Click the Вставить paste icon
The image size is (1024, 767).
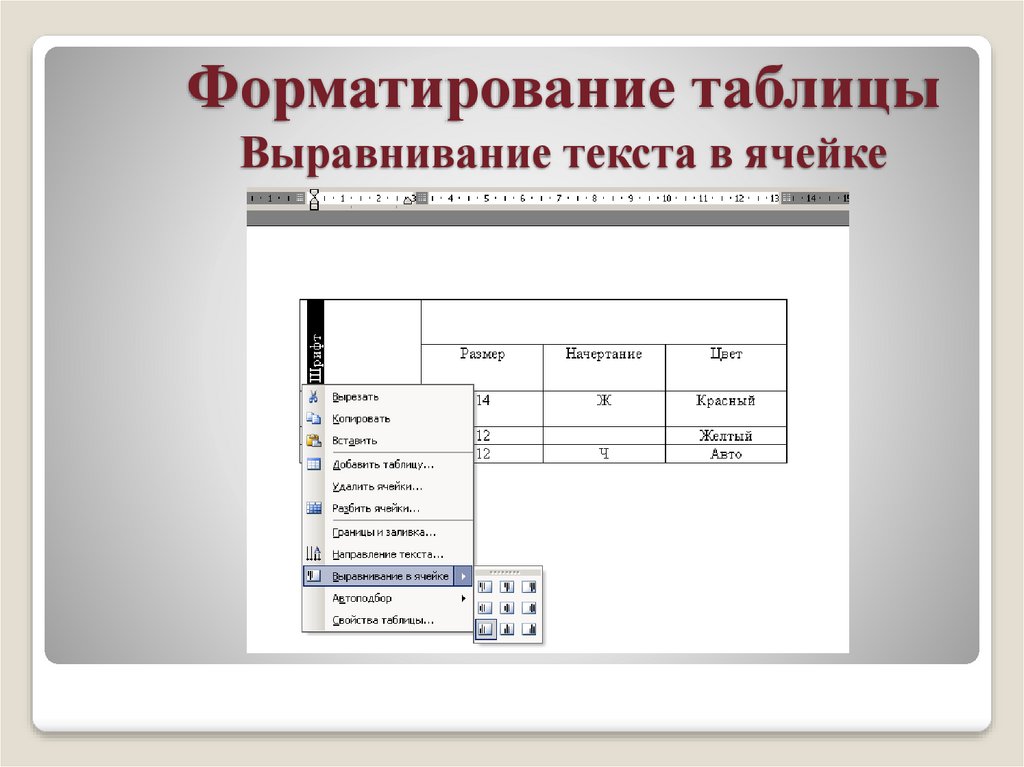tap(314, 439)
